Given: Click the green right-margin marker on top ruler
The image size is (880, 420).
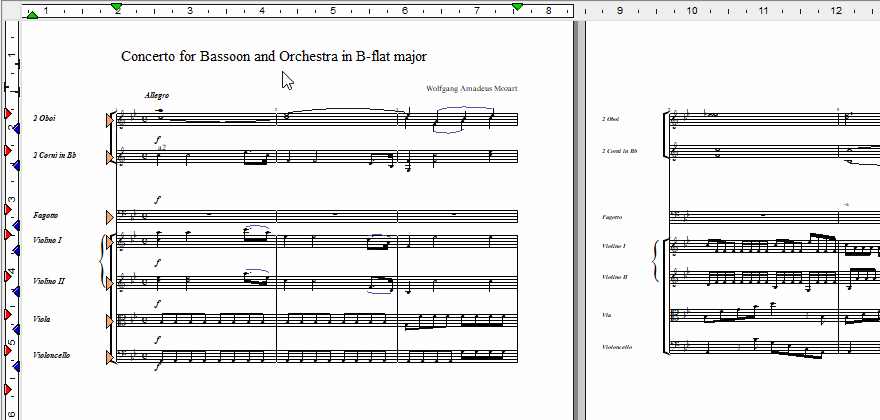Looking at the screenshot, I should [x=517, y=7].
